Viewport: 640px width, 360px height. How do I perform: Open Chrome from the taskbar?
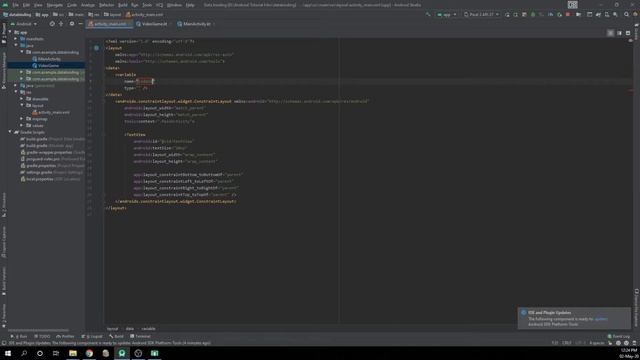tap(89, 353)
